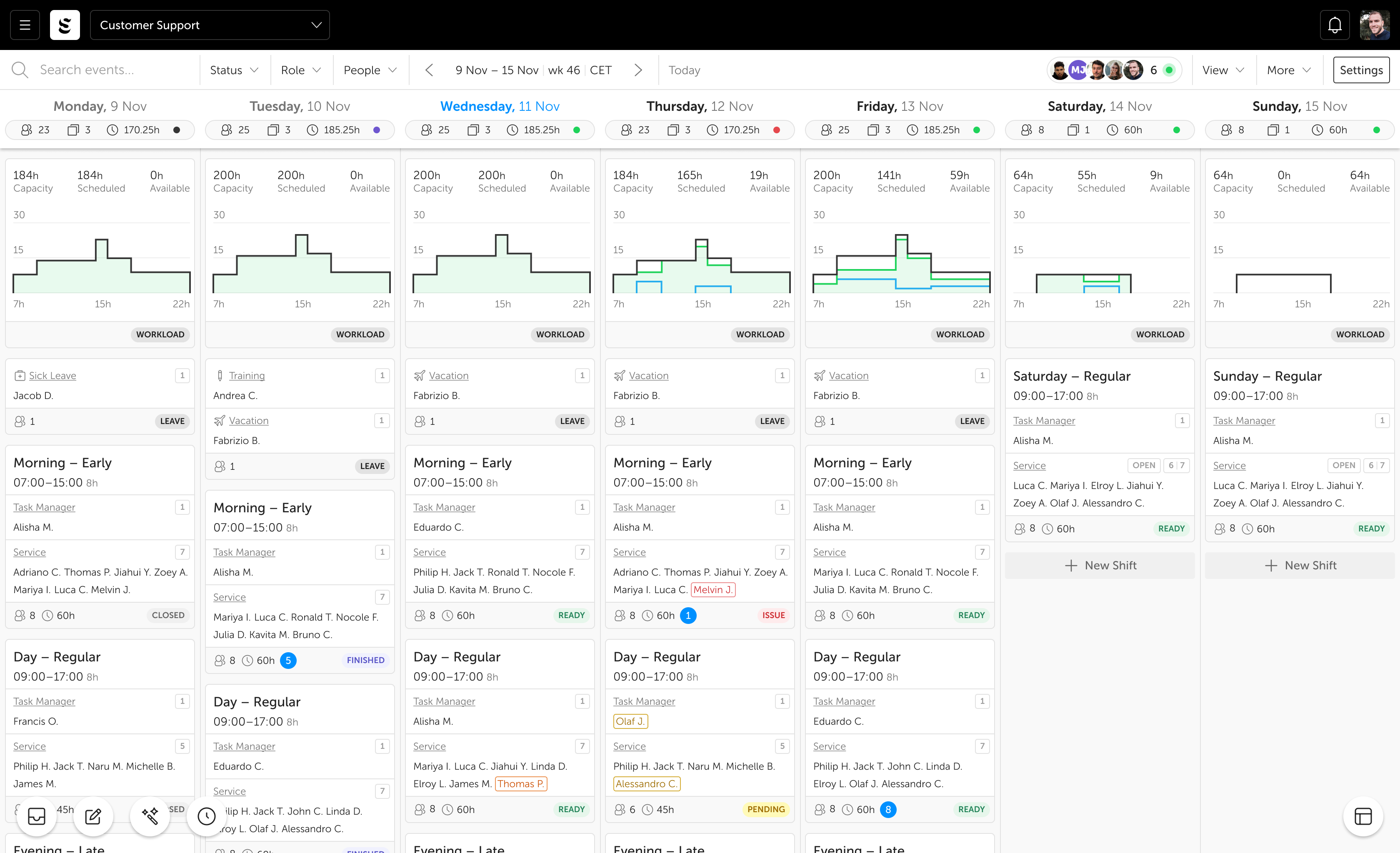Click the S app logo
The width and height of the screenshot is (1400, 853).
point(65,25)
